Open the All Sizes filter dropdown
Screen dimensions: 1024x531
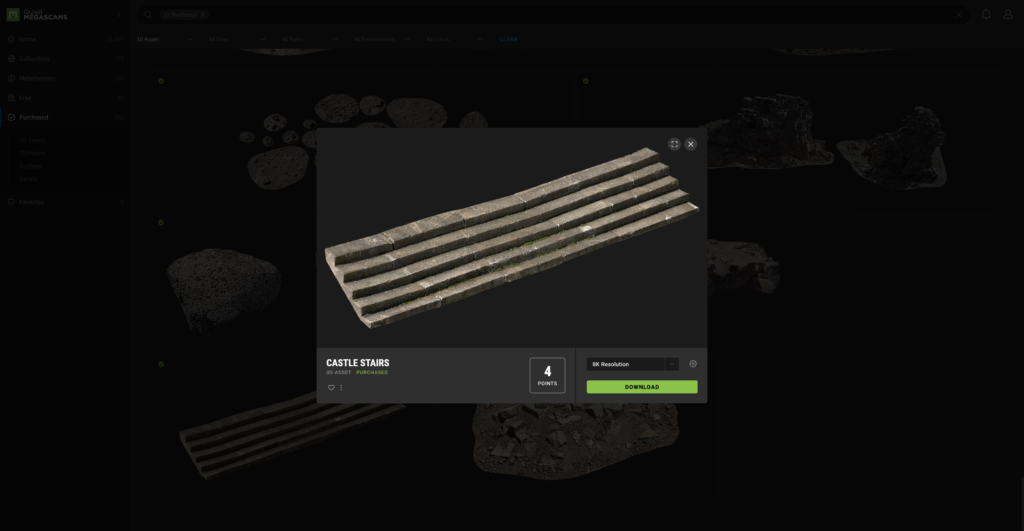[x=236, y=39]
